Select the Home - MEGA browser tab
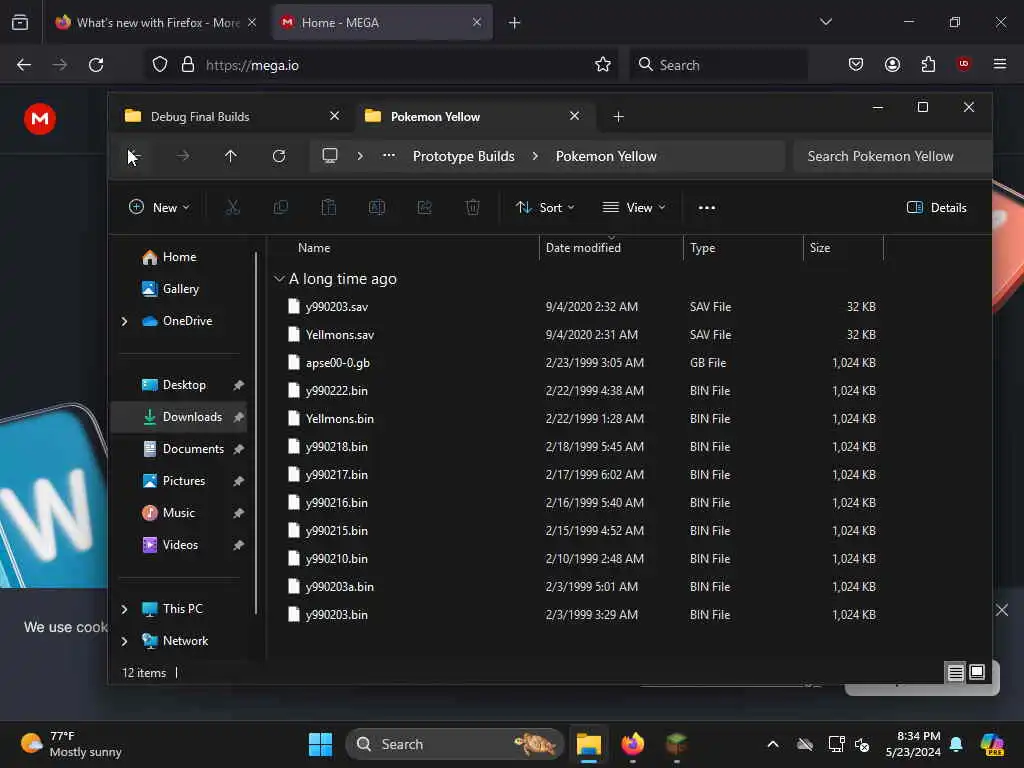 382,22
